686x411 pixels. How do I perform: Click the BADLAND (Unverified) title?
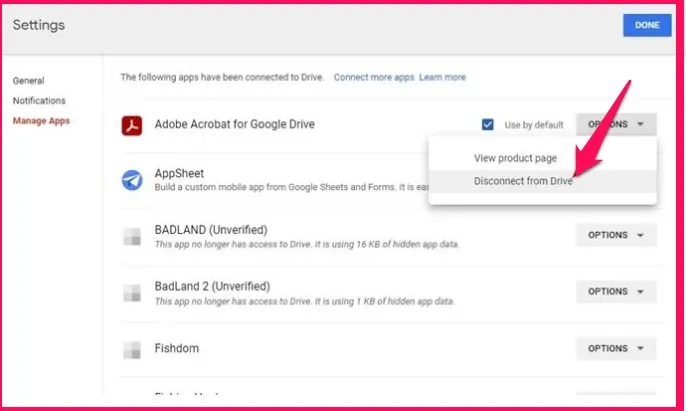coord(211,230)
